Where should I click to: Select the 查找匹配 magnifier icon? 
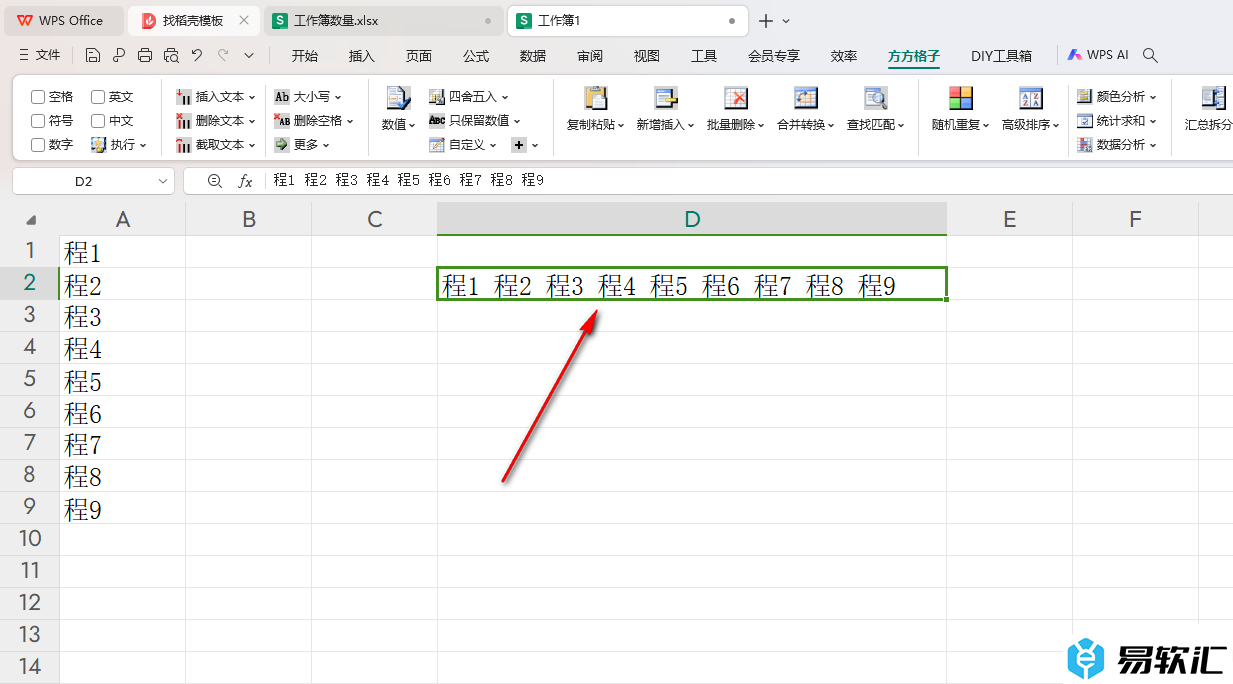click(875, 98)
